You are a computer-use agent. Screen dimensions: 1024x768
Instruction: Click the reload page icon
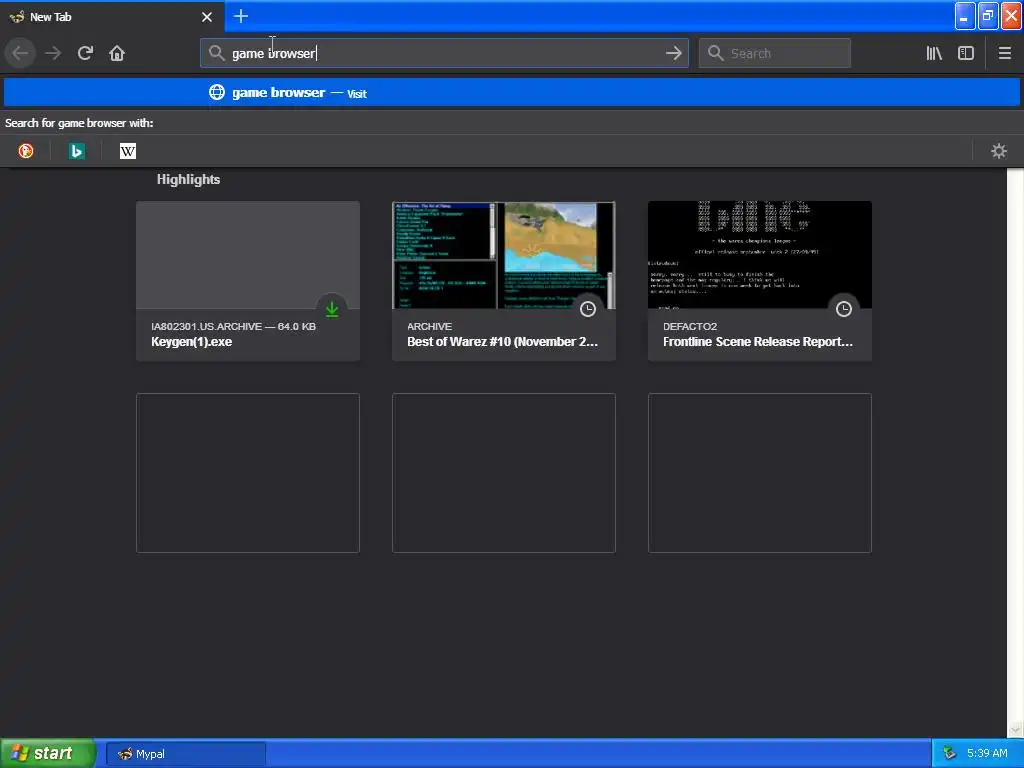pyautogui.click(x=85, y=53)
